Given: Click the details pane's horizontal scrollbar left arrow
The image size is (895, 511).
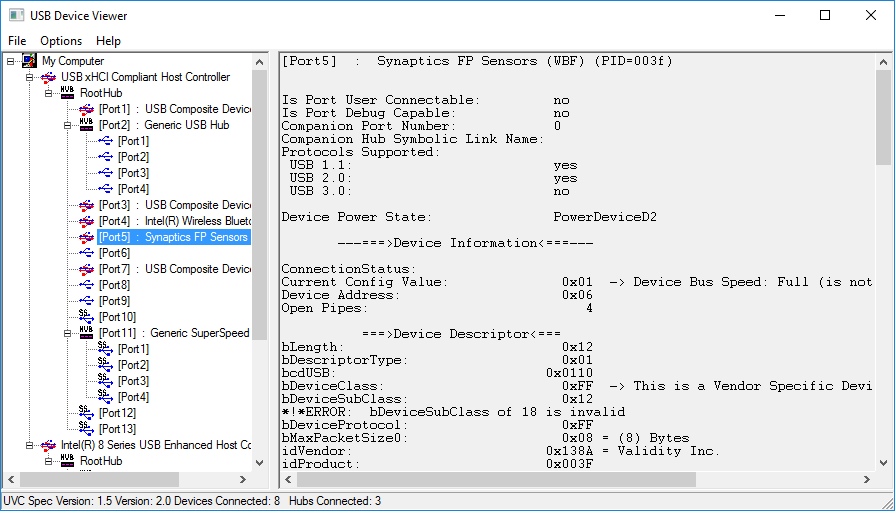Looking at the screenshot, I should click(289, 479).
